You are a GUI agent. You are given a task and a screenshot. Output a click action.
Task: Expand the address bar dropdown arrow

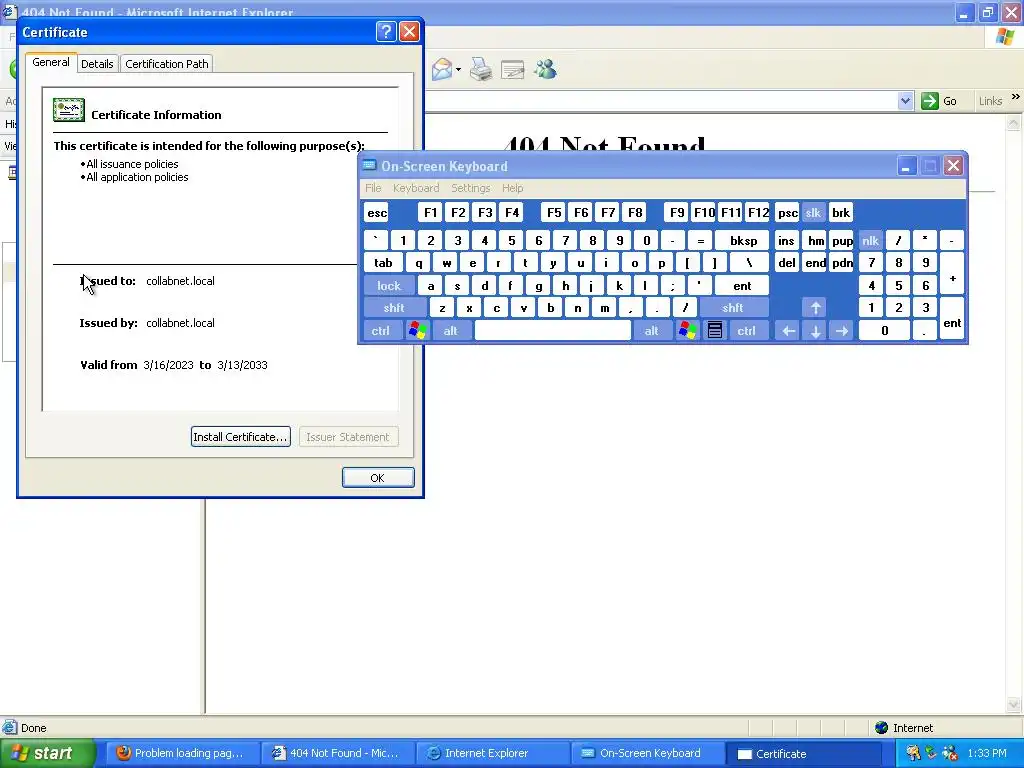pyautogui.click(x=905, y=101)
